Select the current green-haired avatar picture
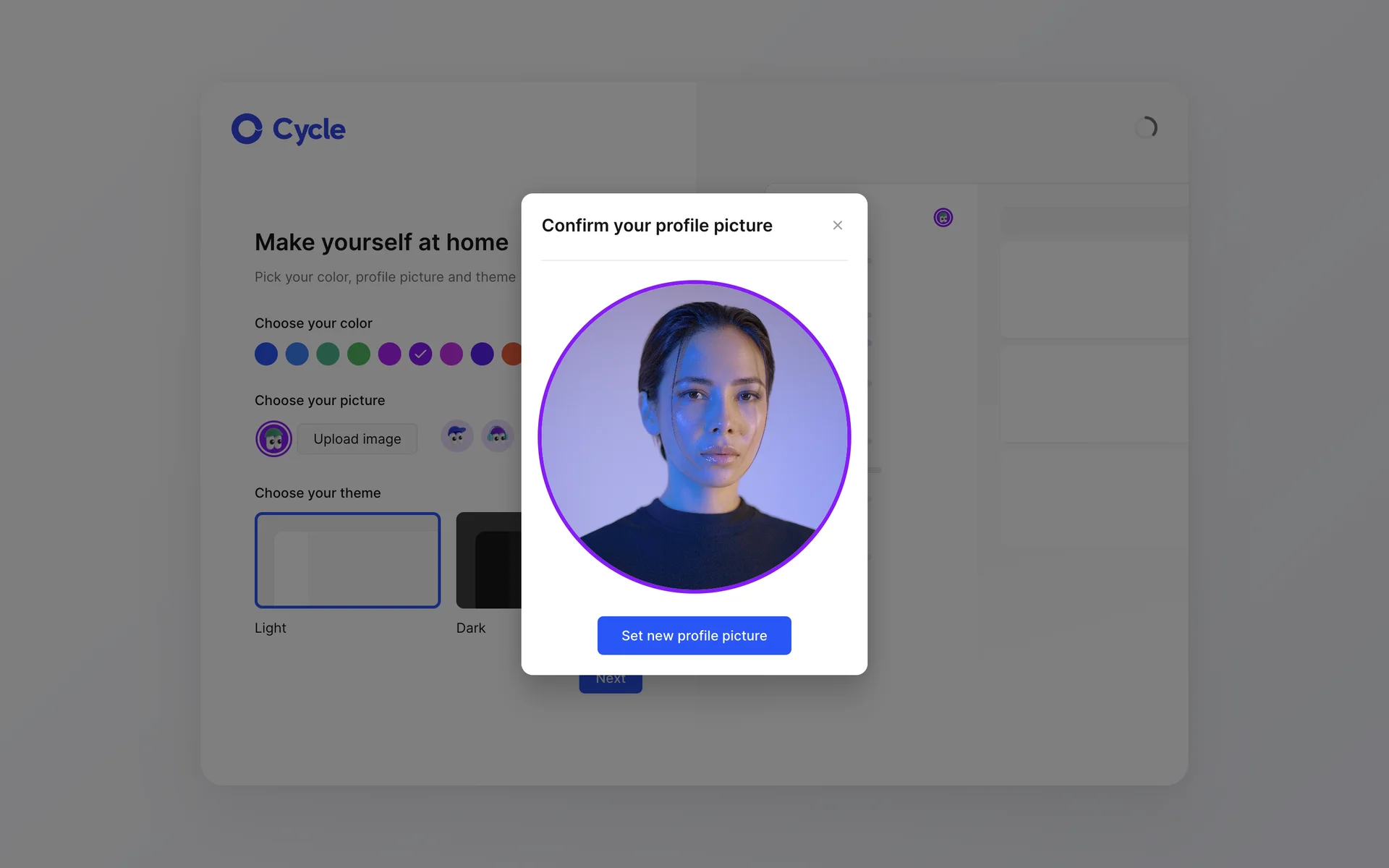The height and width of the screenshot is (868, 1389). tap(273, 438)
